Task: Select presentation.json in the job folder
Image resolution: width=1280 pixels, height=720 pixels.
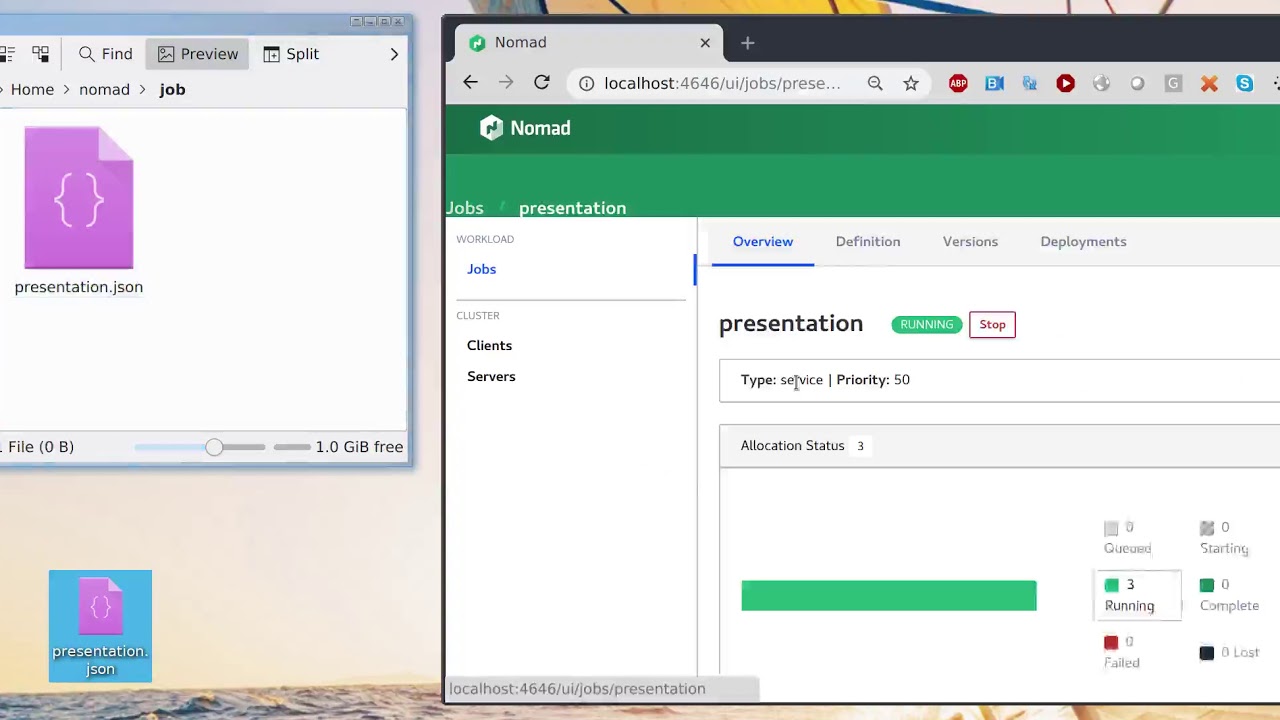Action: click(x=79, y=211)
